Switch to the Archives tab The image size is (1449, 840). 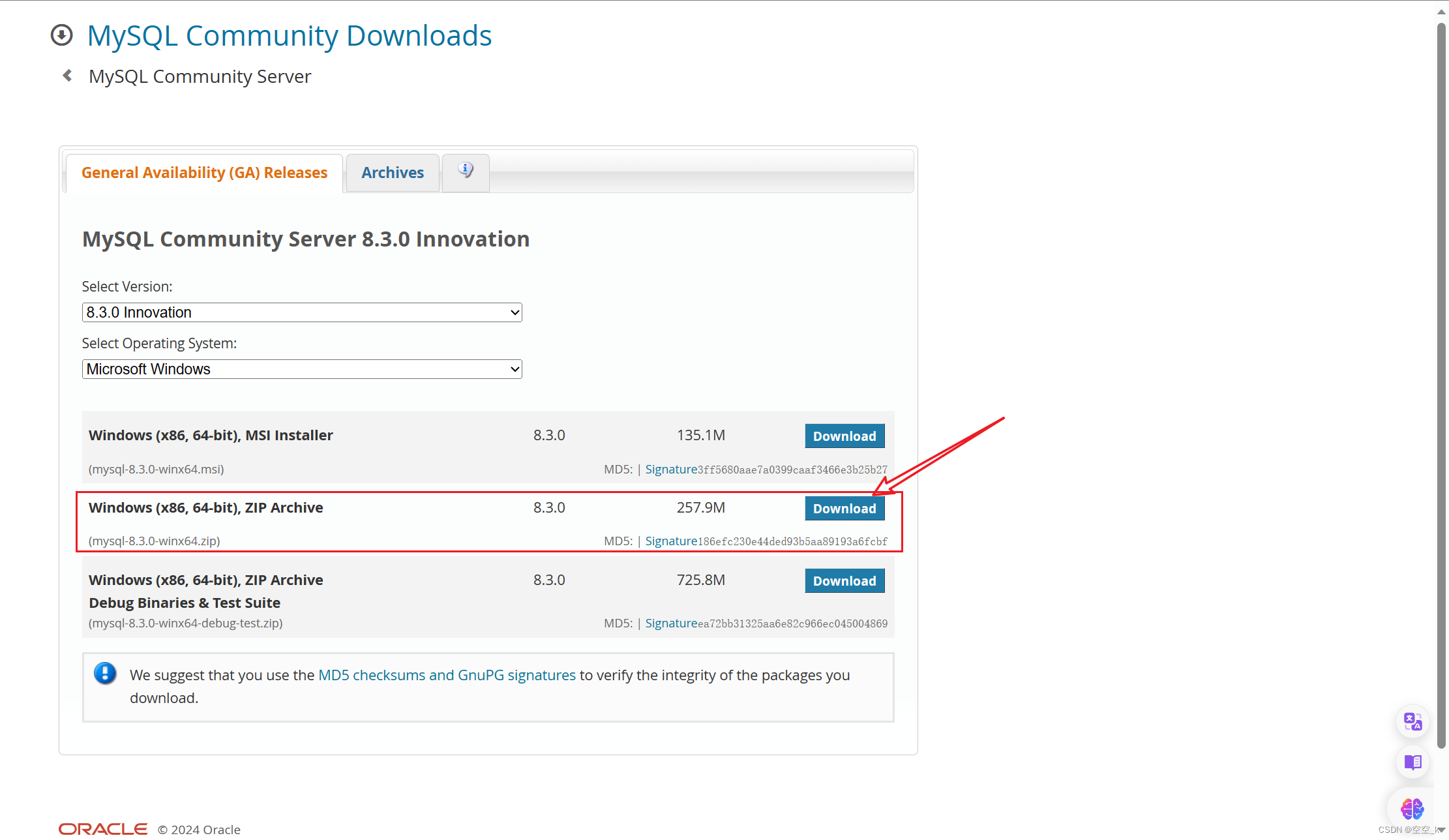[x=393, y=173]
